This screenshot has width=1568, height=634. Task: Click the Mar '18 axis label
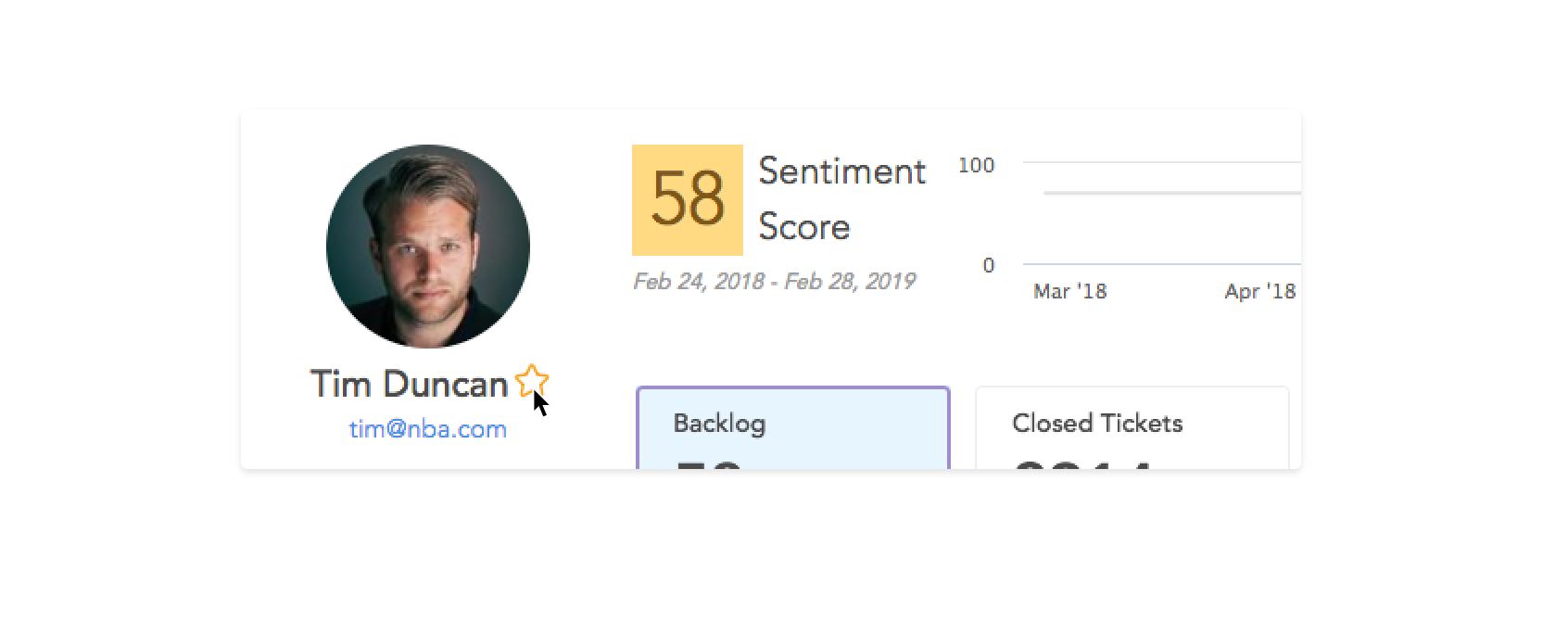click(x=1070, y=291)
